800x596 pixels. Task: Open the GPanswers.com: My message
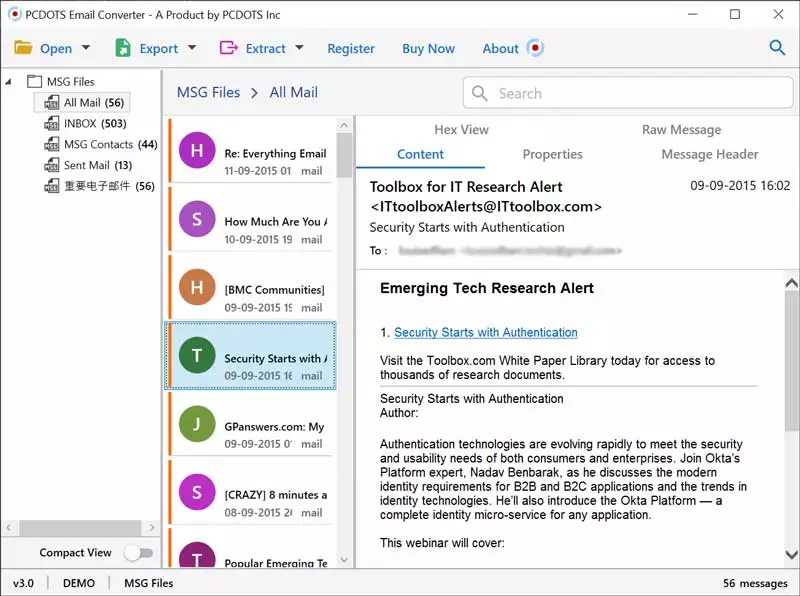coord(251,424)
